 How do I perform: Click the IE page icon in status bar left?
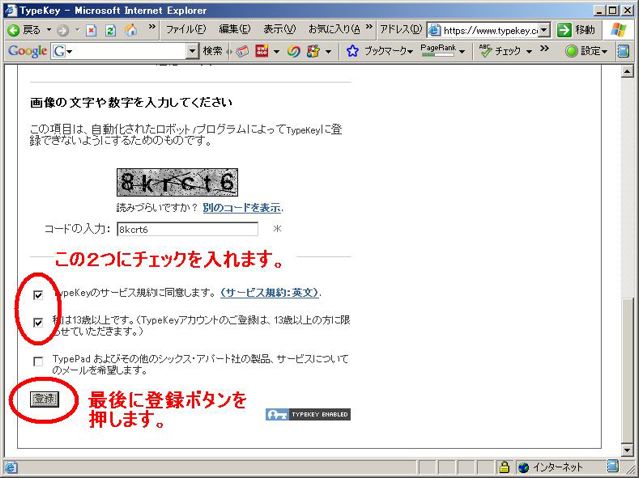point(11,467)
